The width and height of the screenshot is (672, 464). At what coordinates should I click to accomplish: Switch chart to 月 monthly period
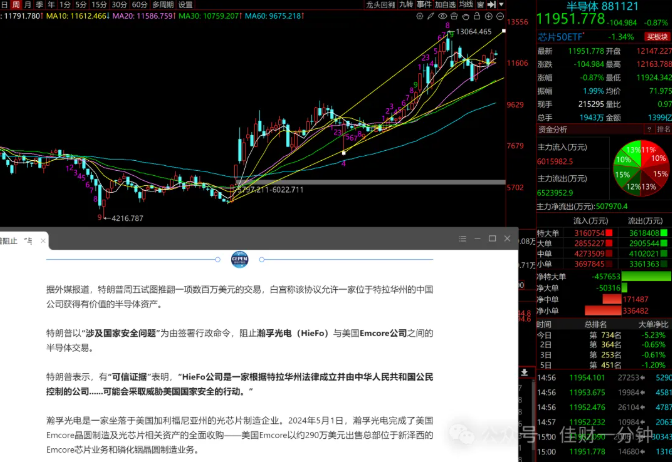(28, 4)
